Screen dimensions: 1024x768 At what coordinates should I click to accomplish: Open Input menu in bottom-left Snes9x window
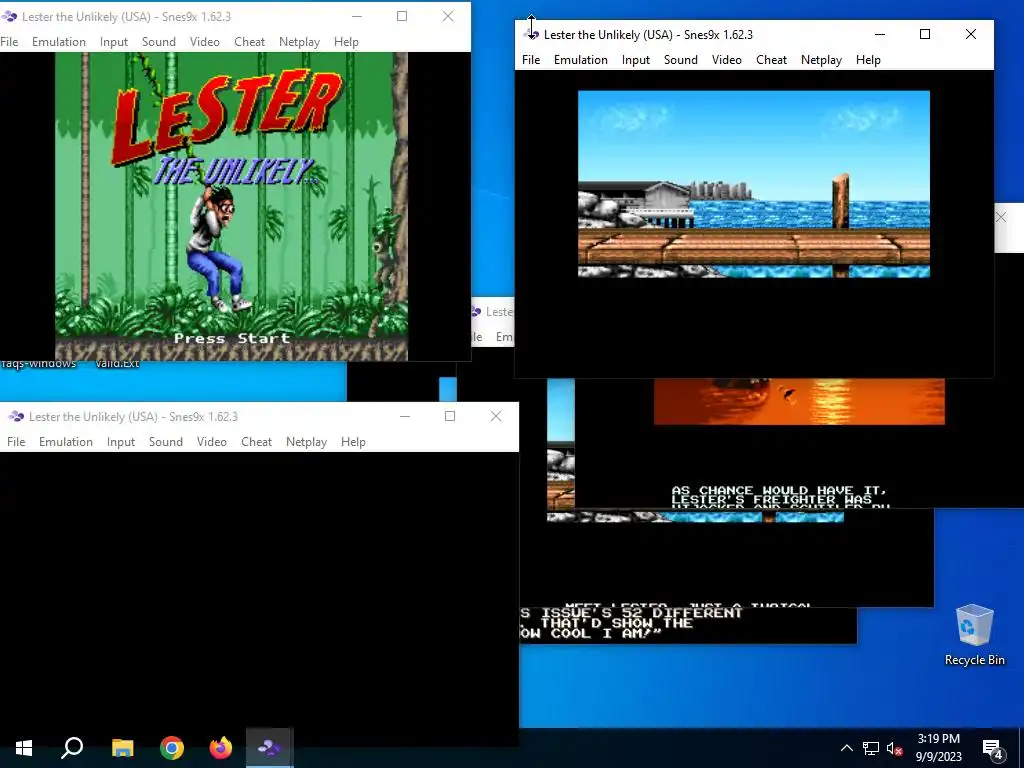tap(121, 442)
